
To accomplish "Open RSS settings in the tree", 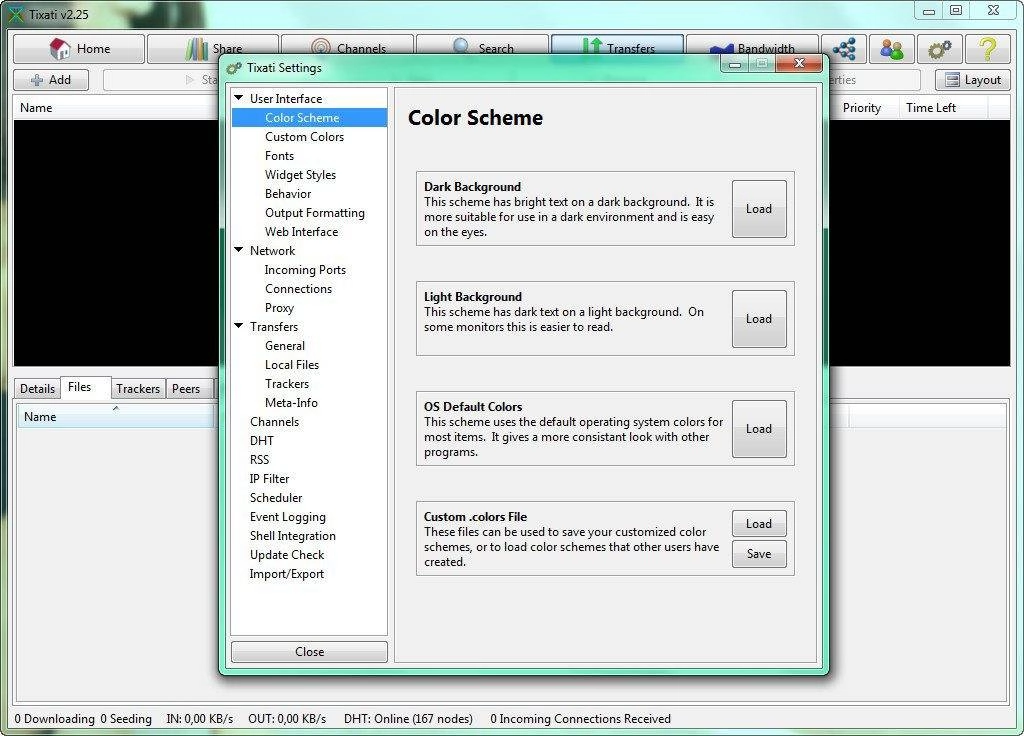I will [x=259, y=460].
